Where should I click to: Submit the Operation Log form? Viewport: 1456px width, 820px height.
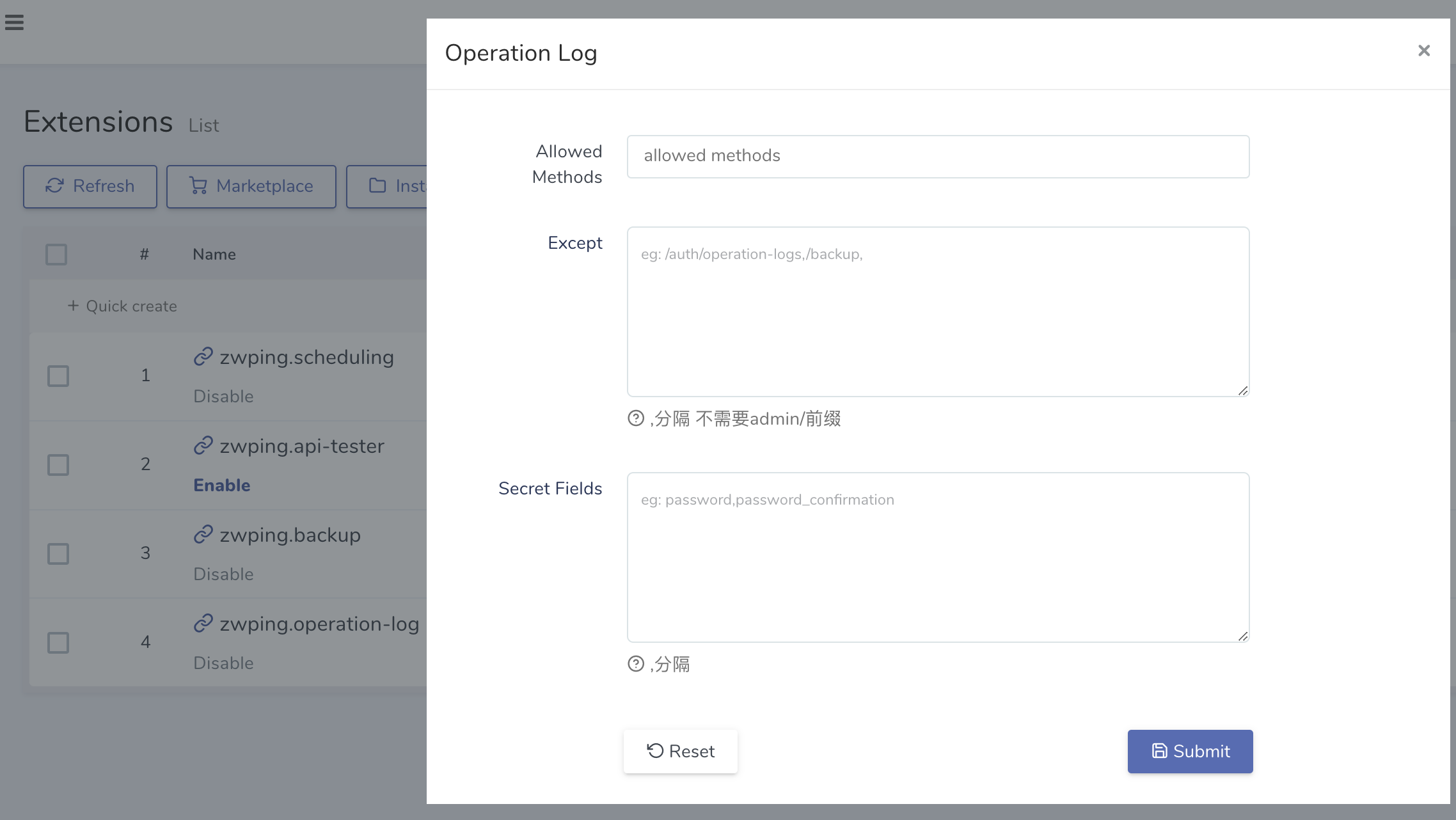tap(1189, 752)
